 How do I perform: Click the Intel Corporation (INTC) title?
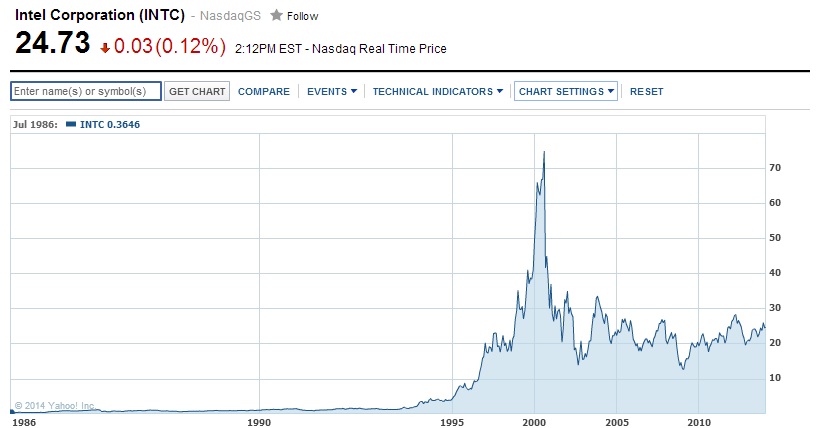click(x=100, y=15)
